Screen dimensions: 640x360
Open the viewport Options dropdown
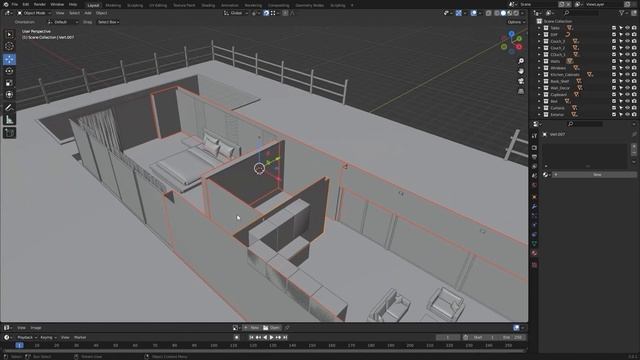tap(516, 22)
